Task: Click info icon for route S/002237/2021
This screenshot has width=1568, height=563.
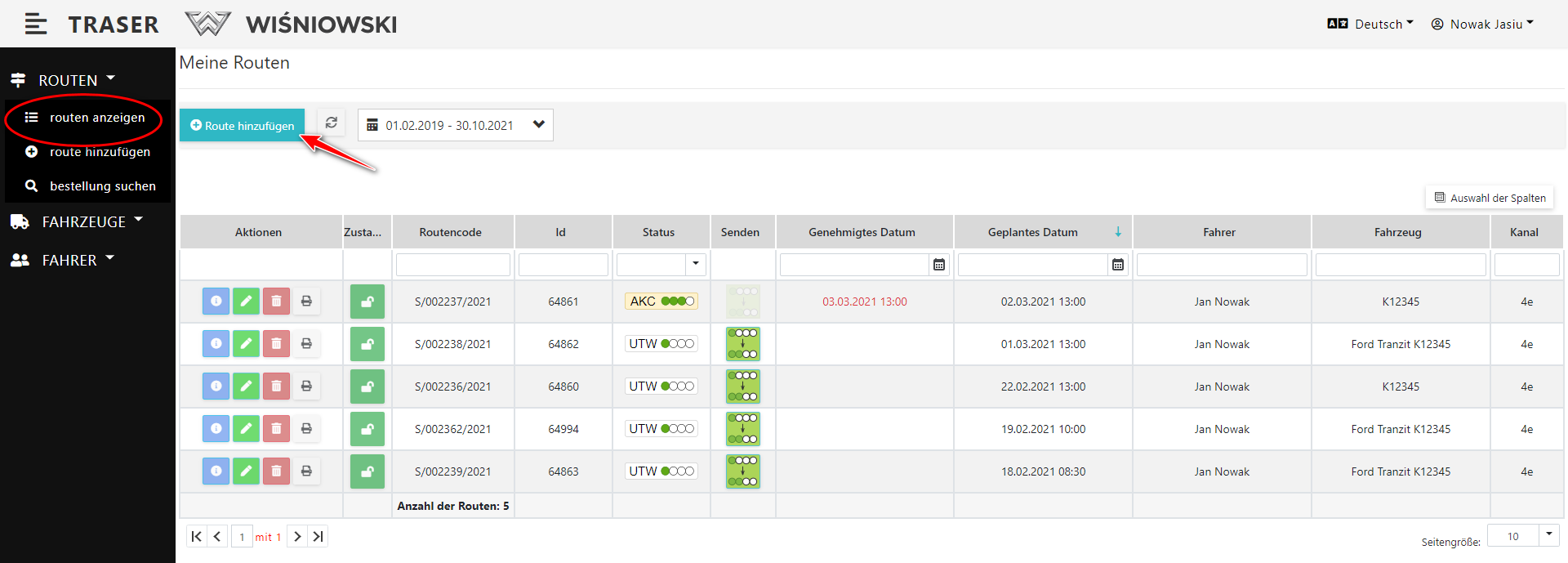Action: (216, 302)
